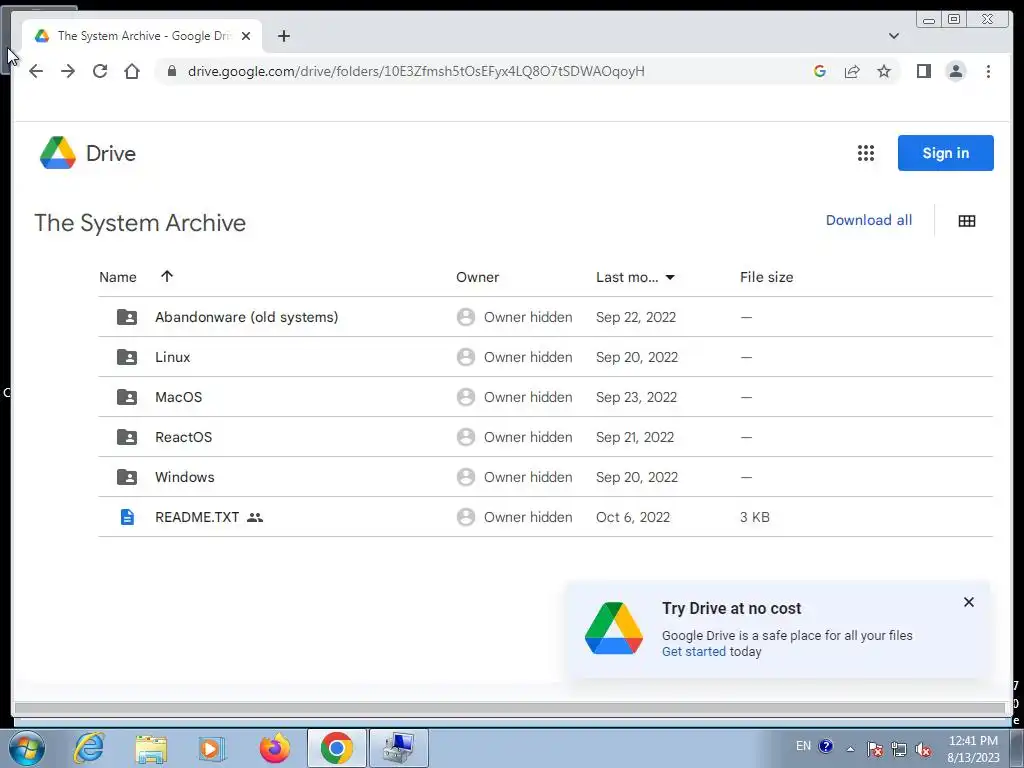The image size is (1024, 768).
Task: Open the Google apps grid
Action: tap(865, 153)
